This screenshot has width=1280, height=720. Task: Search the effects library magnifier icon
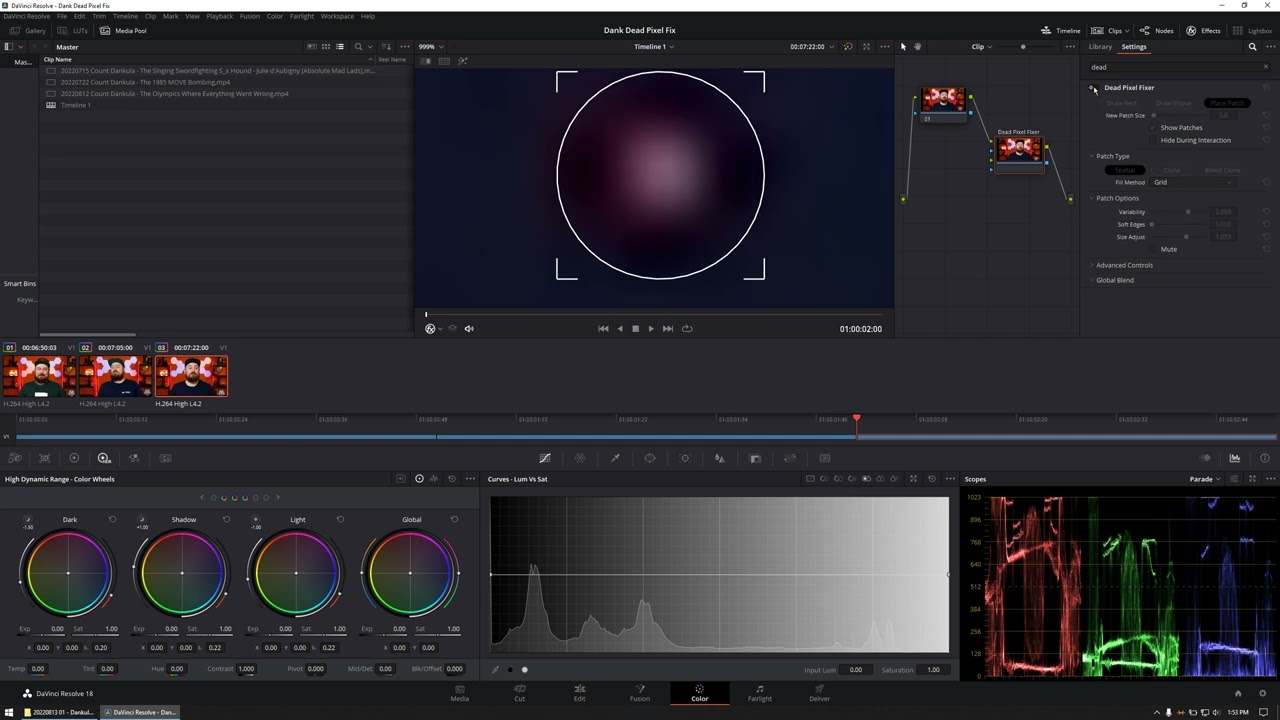point(1252,47)
